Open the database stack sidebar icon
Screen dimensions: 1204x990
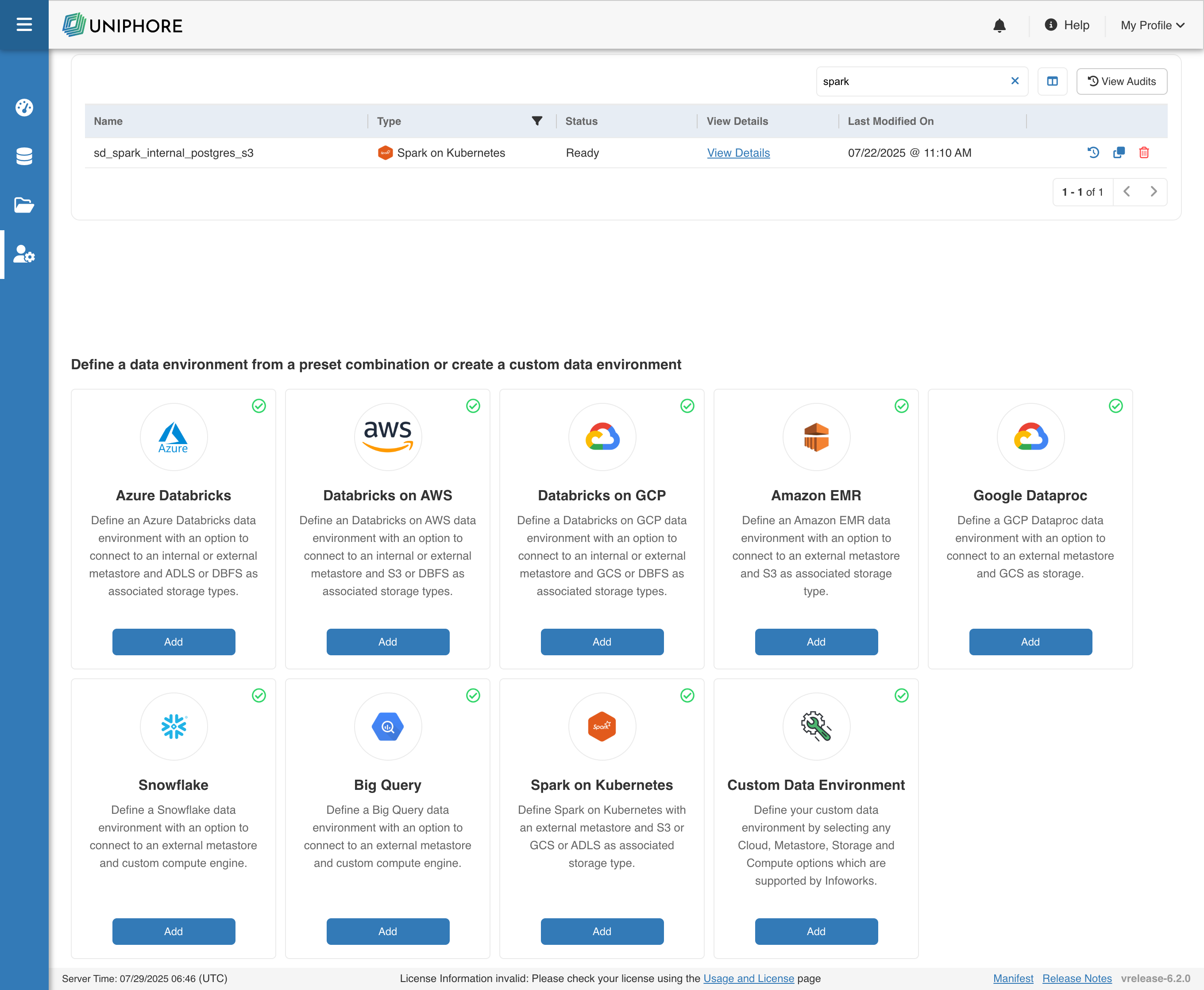tap(24, 156)
